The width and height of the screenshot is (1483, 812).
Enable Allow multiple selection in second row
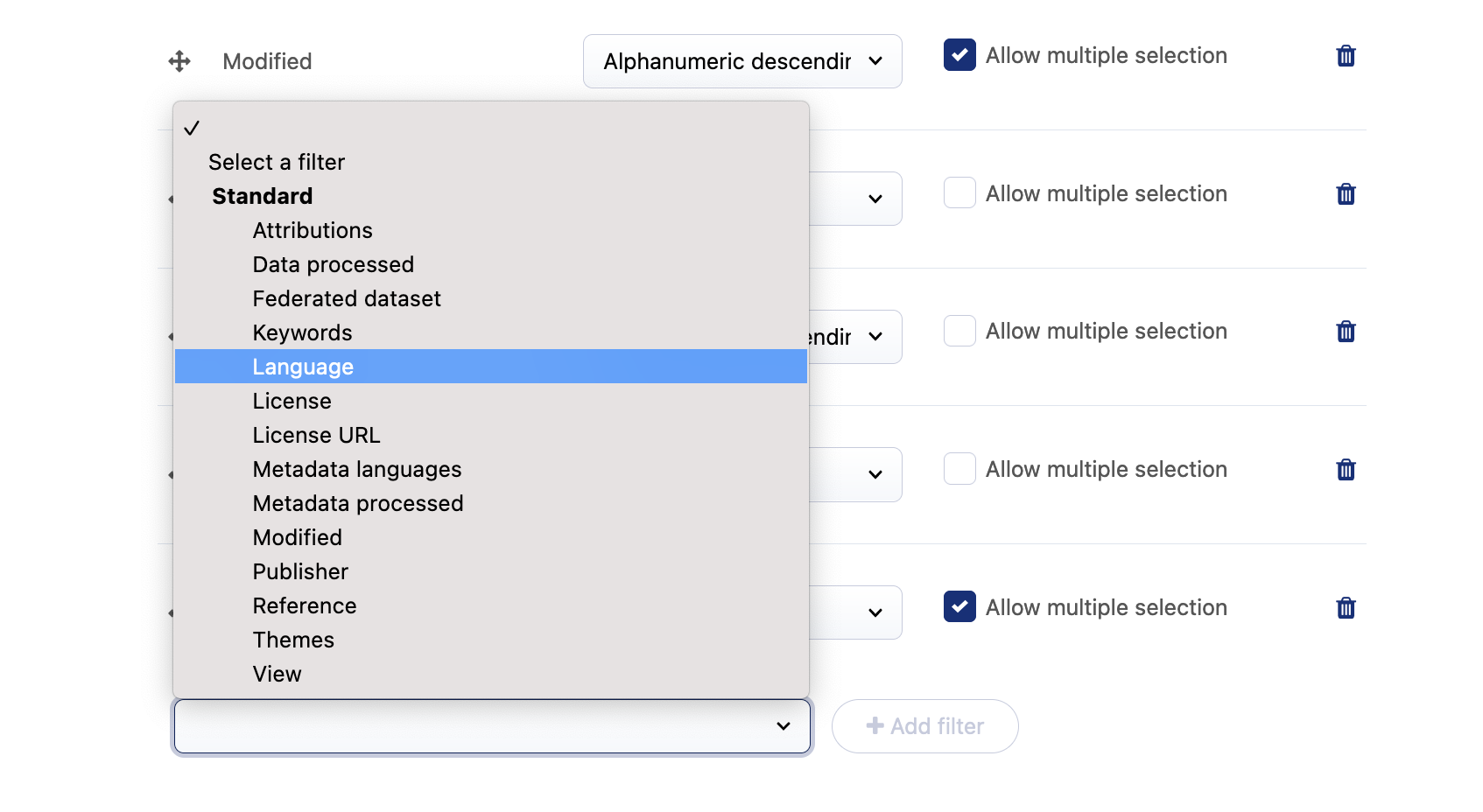click(959, 193)
